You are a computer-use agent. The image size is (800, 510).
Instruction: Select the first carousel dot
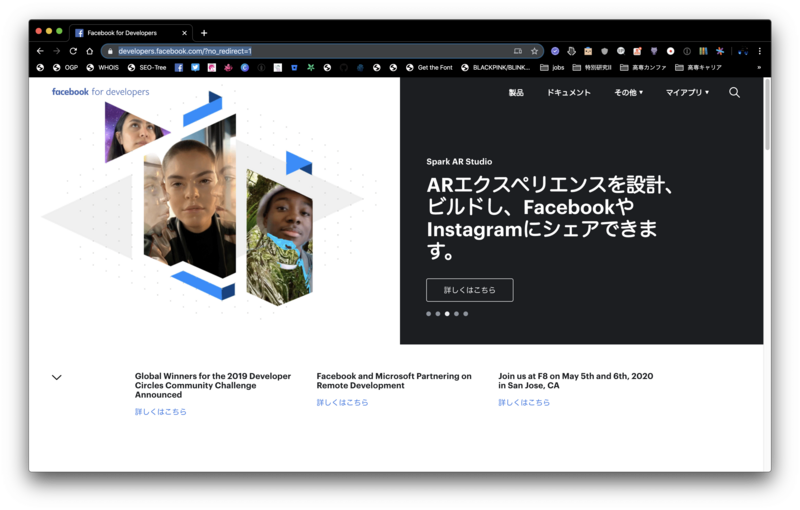pyautogui.click(x=429, y=314)
